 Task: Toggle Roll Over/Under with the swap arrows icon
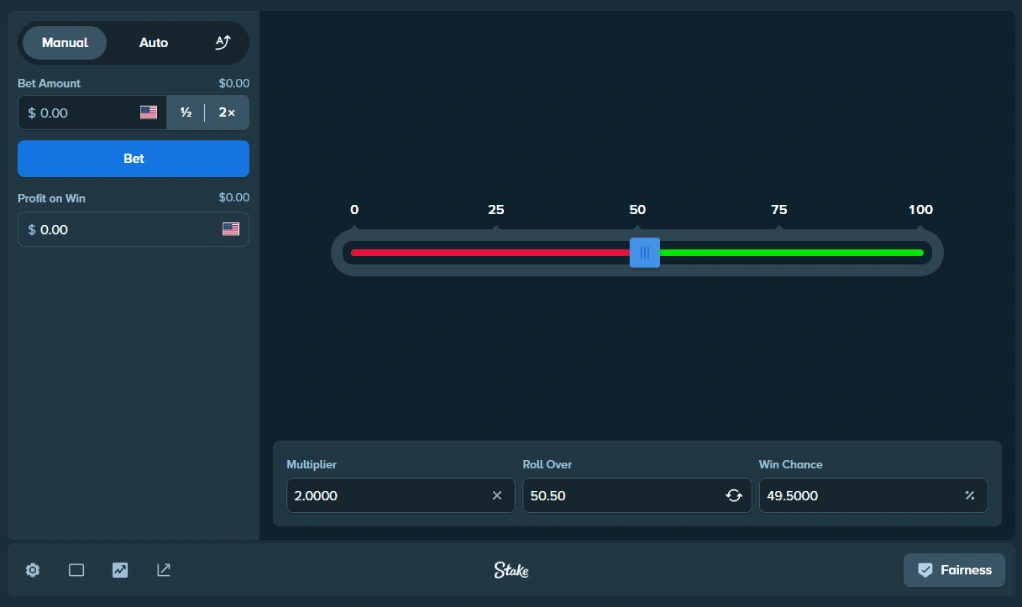tap(734, 496)
